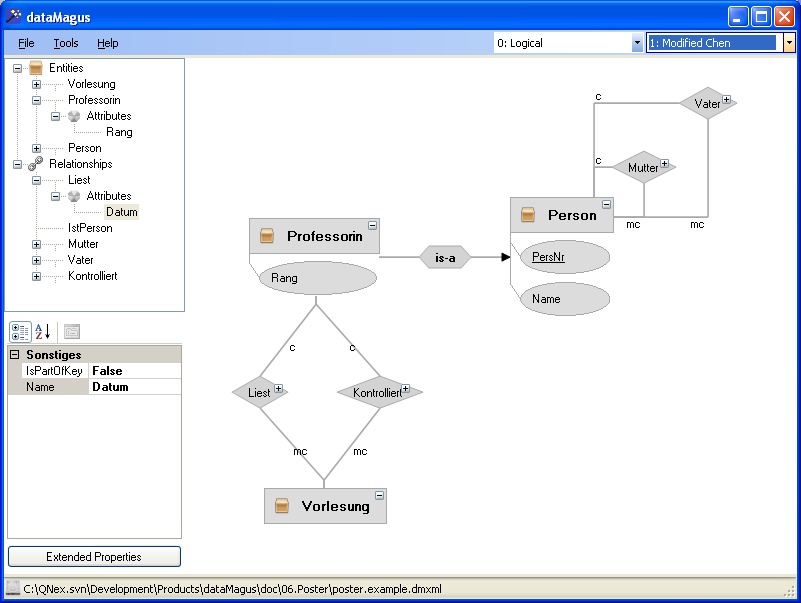Image resolution: width=801 pixels, height=603 pixels.
Task: Expand the Vater tree node
Action: (36, 260)
